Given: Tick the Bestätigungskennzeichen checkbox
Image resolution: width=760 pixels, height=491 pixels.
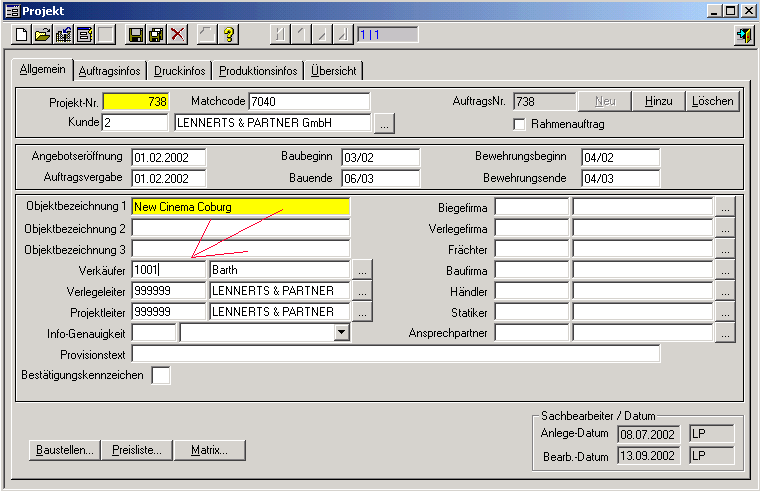Looking at the screenshot, I should pyautogui.click(x=160, y=376).
